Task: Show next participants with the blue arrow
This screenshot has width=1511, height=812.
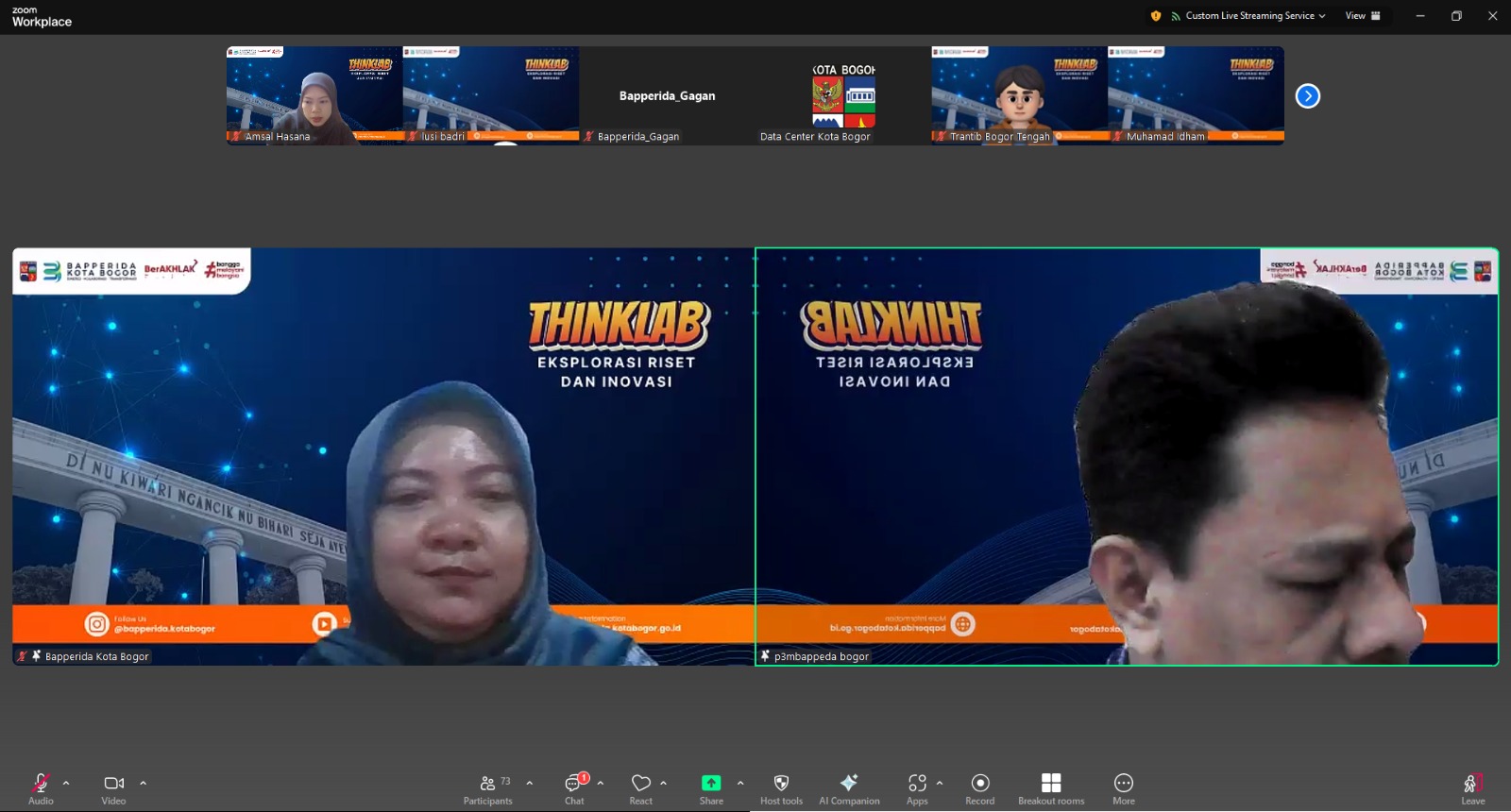Action: (x=1307, y=96)
